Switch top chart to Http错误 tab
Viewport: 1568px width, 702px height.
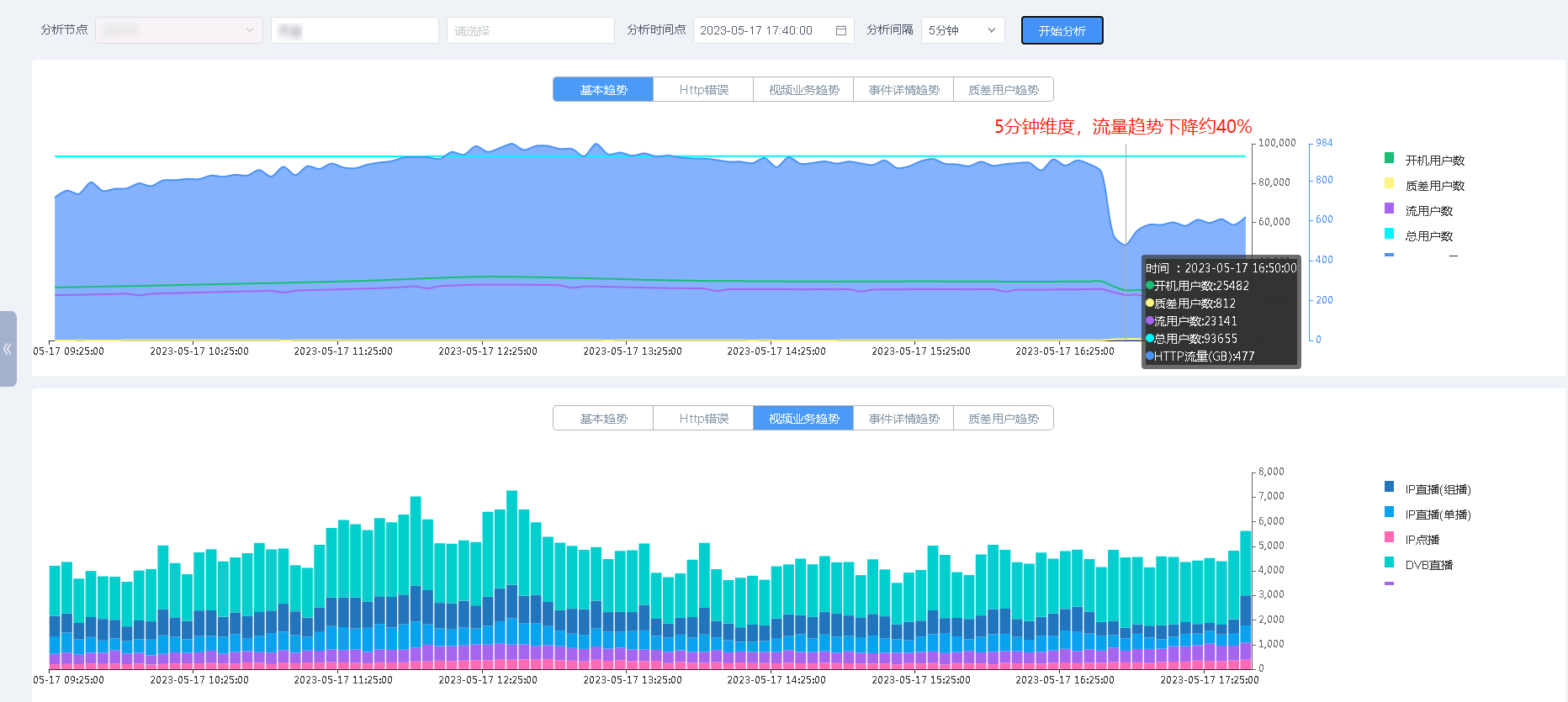tap(703, 90)
